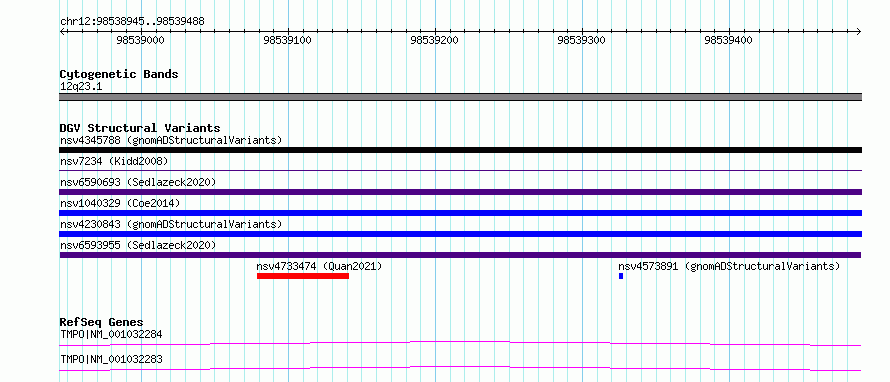Click the gray 12q23.1 cytogenetic band bar
Viewport: 890px width, 382px height.
coord(461,97)
